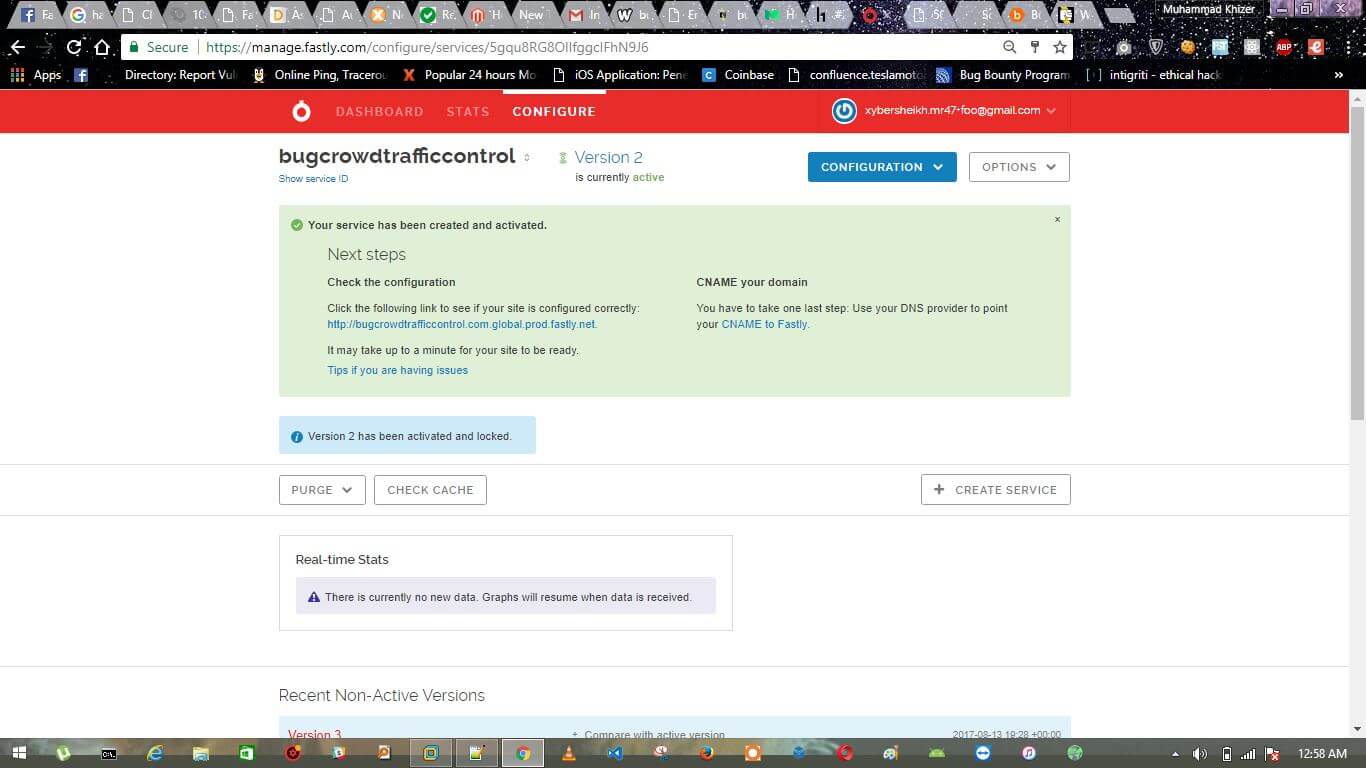Image resolution: width=1366 pixels, height=768 pixels.
Task: Open Adblock Plus extension icon
Action: coord(1284,47)
